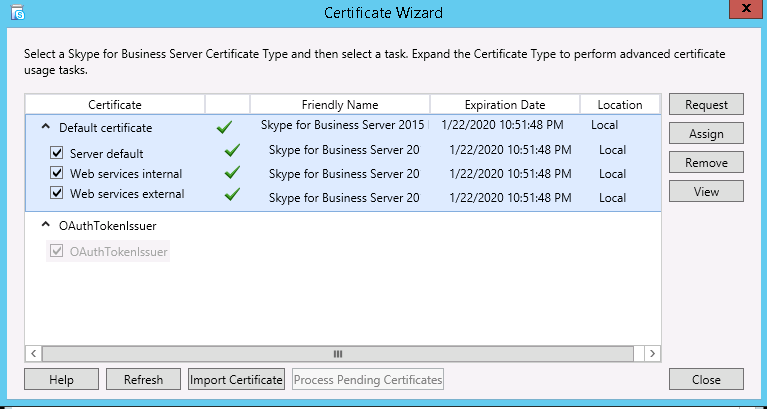The image size is (767, 409).
Task: Select the Default certificate row label
Action: point(106,128)
